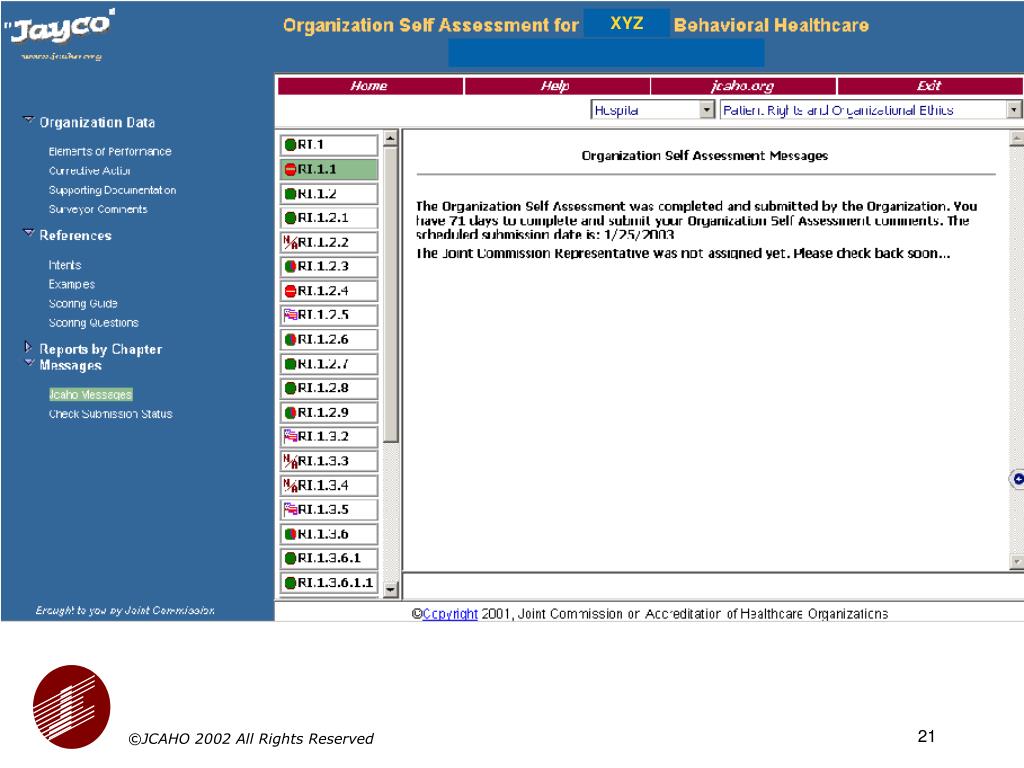Click the green status icon beside RI.1.3.6.1.1
Viewport: 1024px width, 768px height.
coord(291,583)
